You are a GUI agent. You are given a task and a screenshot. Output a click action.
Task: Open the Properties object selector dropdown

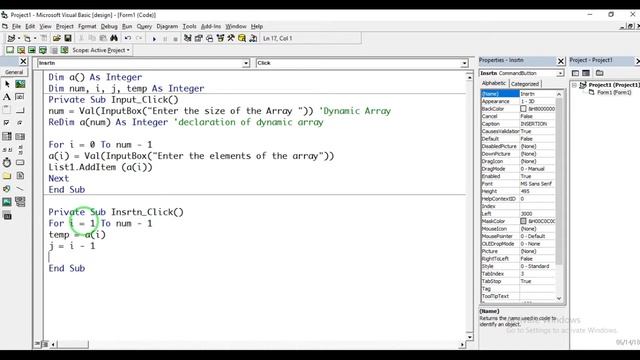(x=560, y=73)
